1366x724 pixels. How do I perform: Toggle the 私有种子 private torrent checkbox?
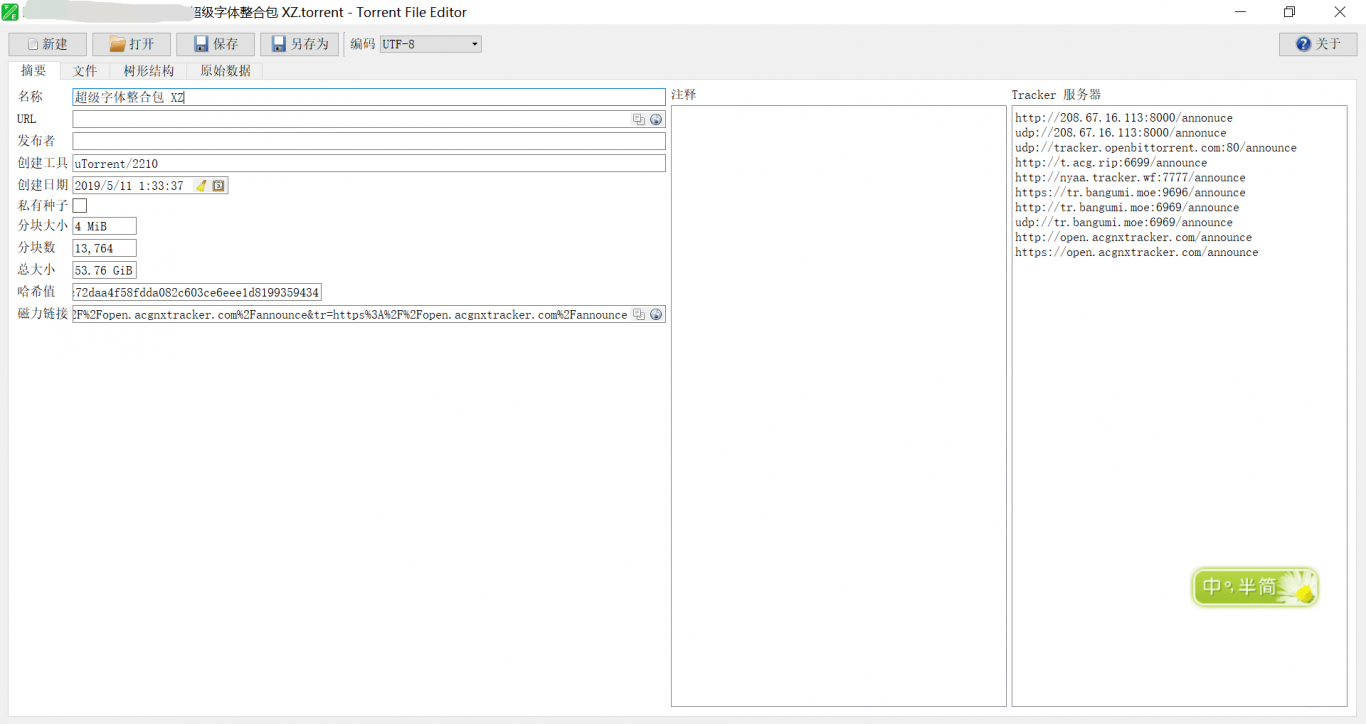tap(80, 205)
